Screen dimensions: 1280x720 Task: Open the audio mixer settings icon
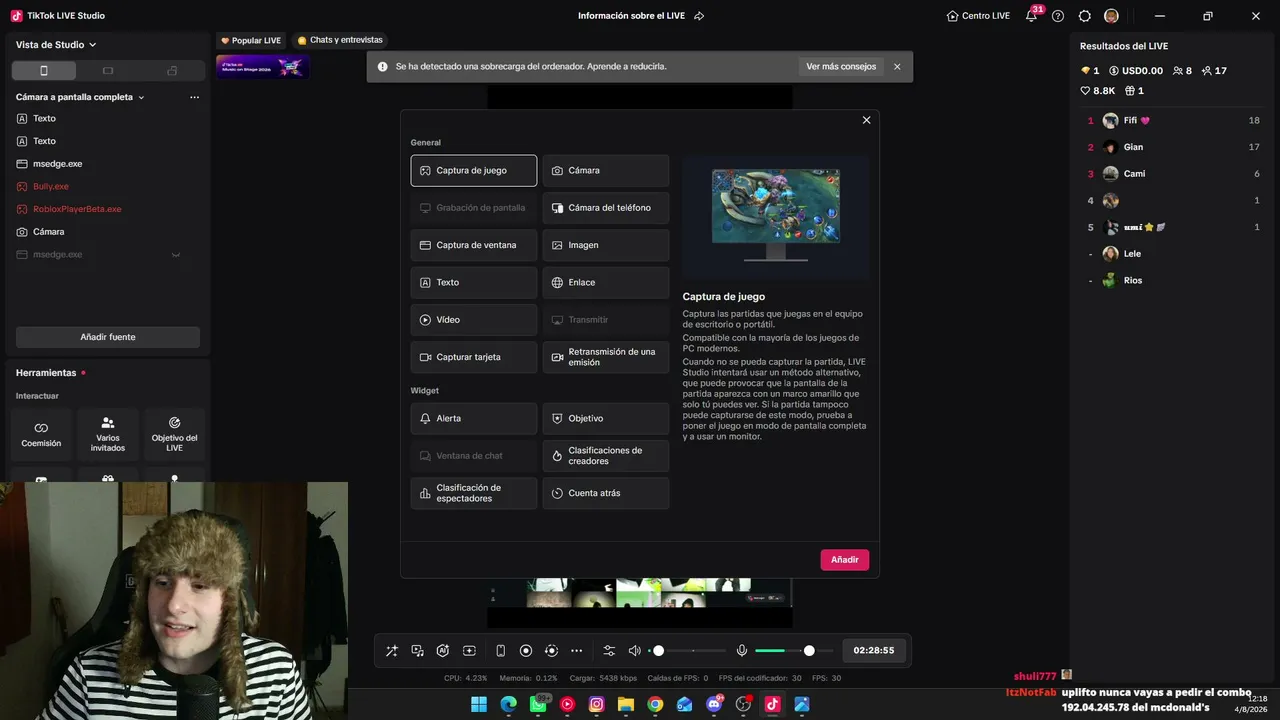pyautogui.click(x=609, y=651)
